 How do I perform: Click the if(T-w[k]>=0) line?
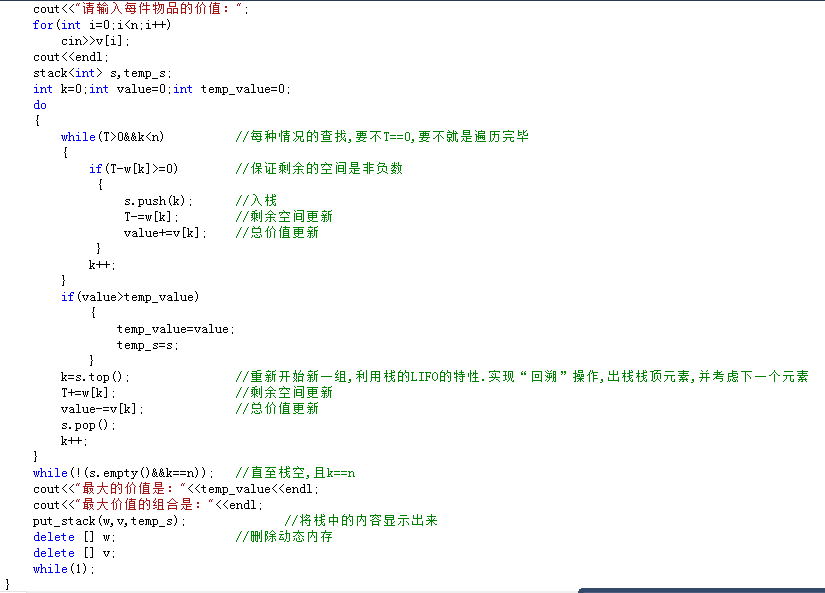point(134,169)
